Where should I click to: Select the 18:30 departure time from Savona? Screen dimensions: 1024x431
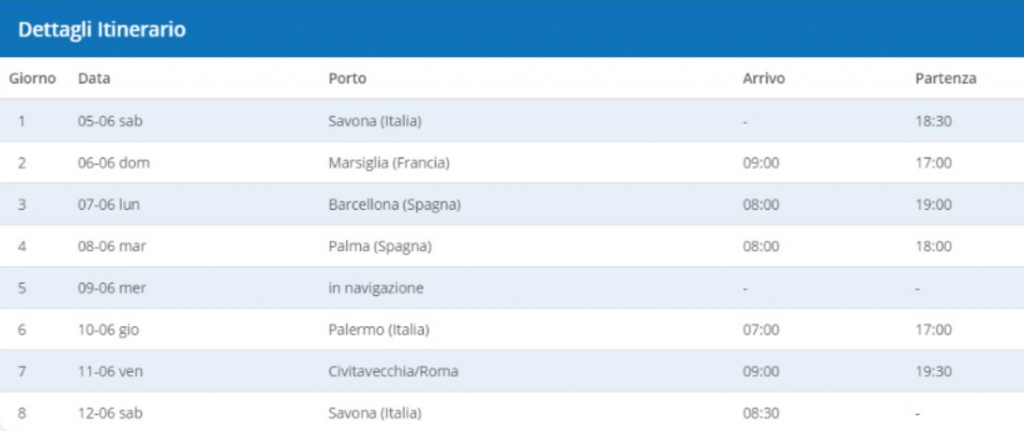934,121
